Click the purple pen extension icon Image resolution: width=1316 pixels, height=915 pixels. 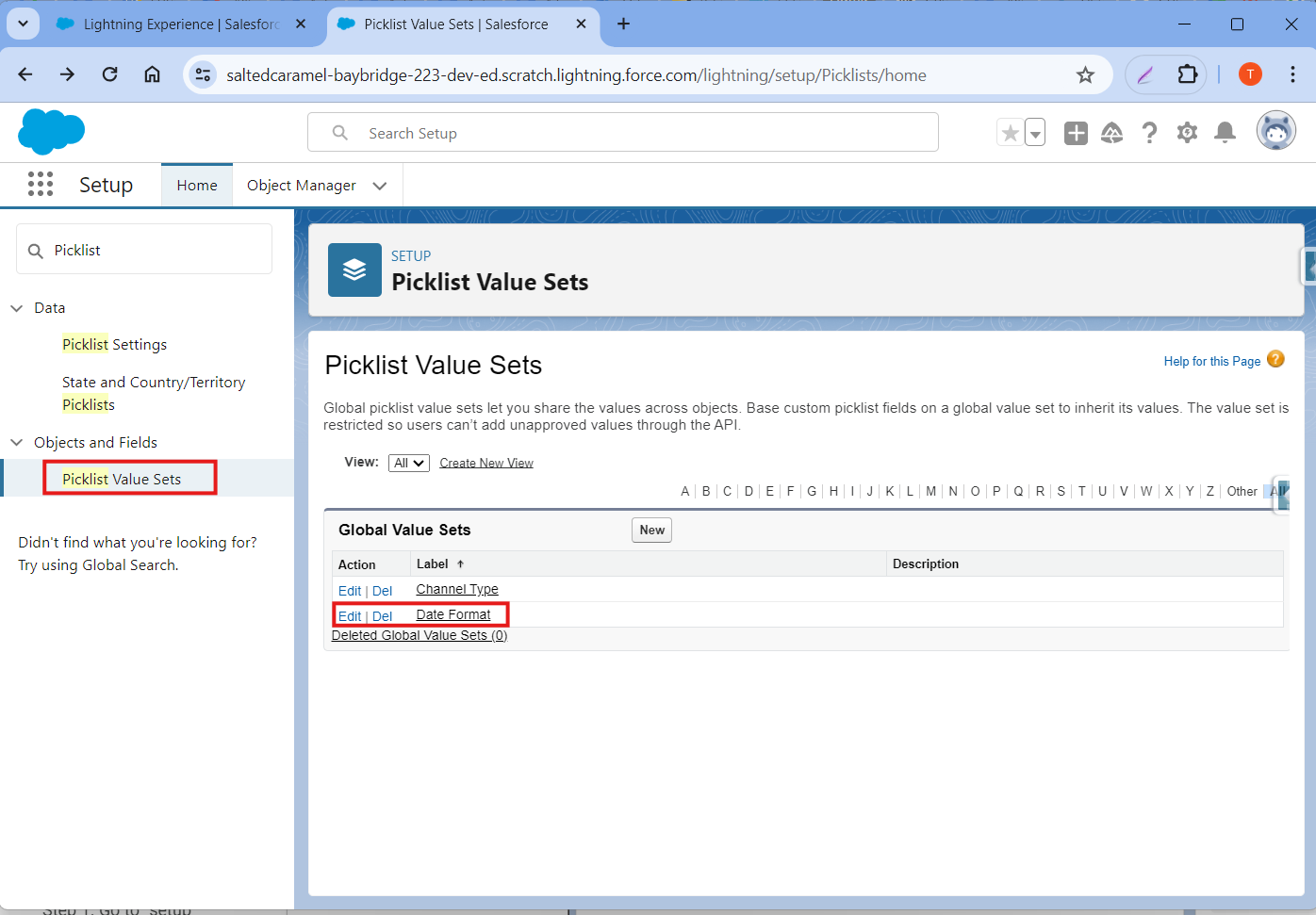pyautogui.click(x=1145, y=74)
